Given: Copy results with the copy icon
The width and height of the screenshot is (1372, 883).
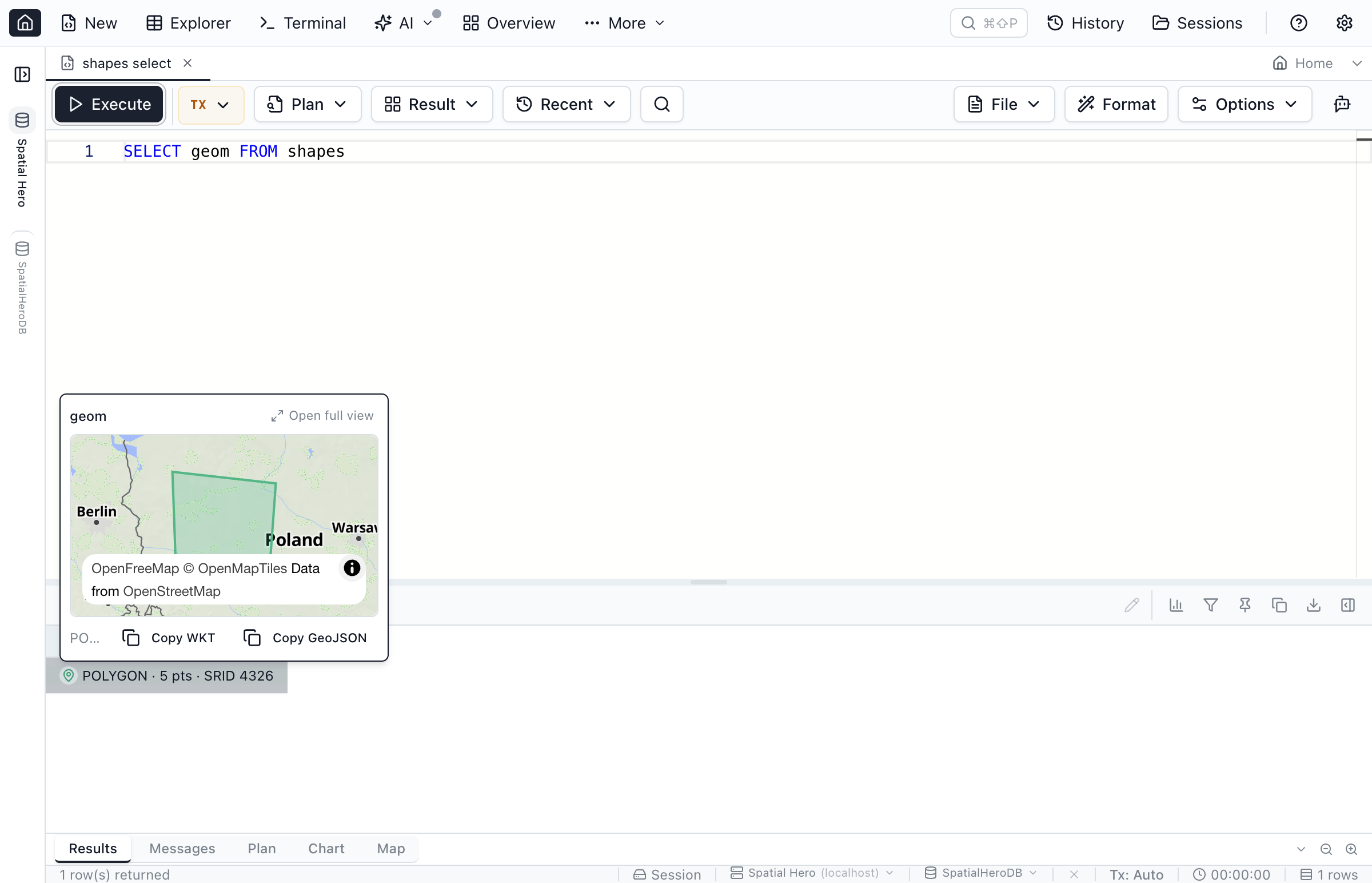Looking at the screenshot, I should pyautogui.click(x=1279, y=605).
